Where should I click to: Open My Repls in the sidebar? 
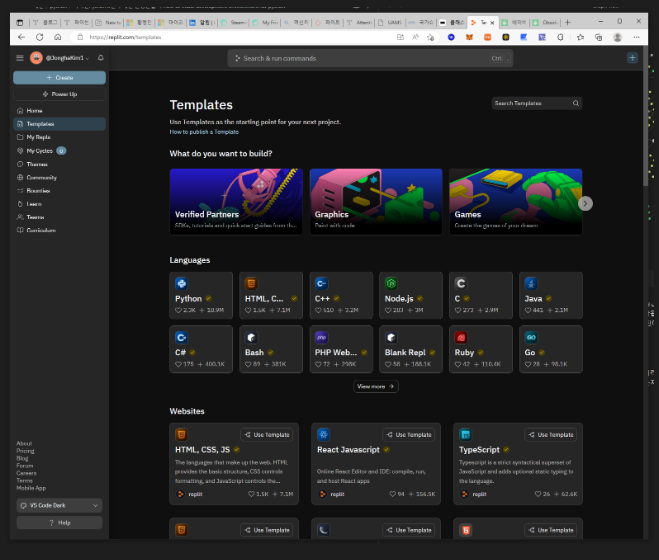coord(59,137)
